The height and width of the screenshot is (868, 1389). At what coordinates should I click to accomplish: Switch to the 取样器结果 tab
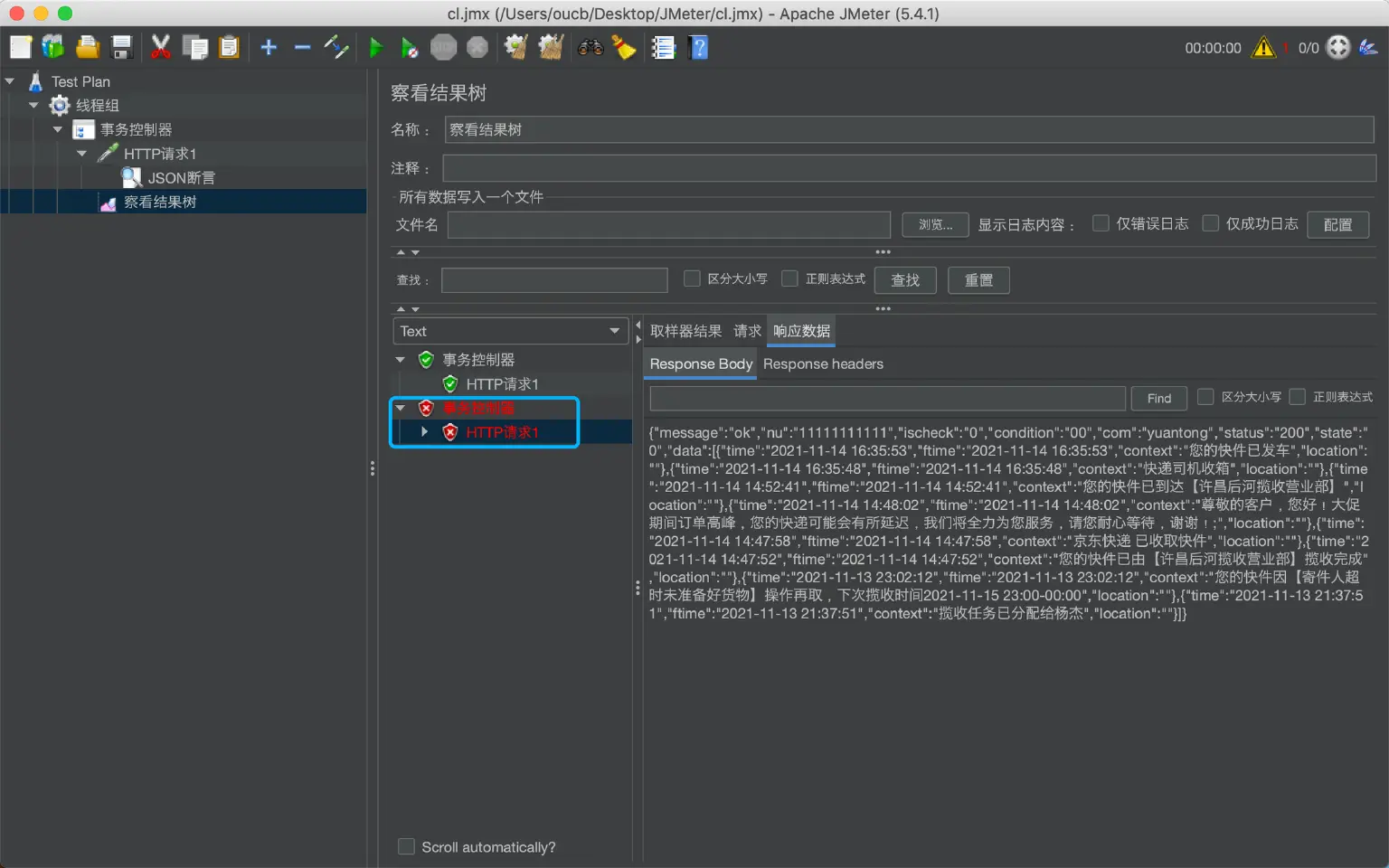[x=685, y=331]
